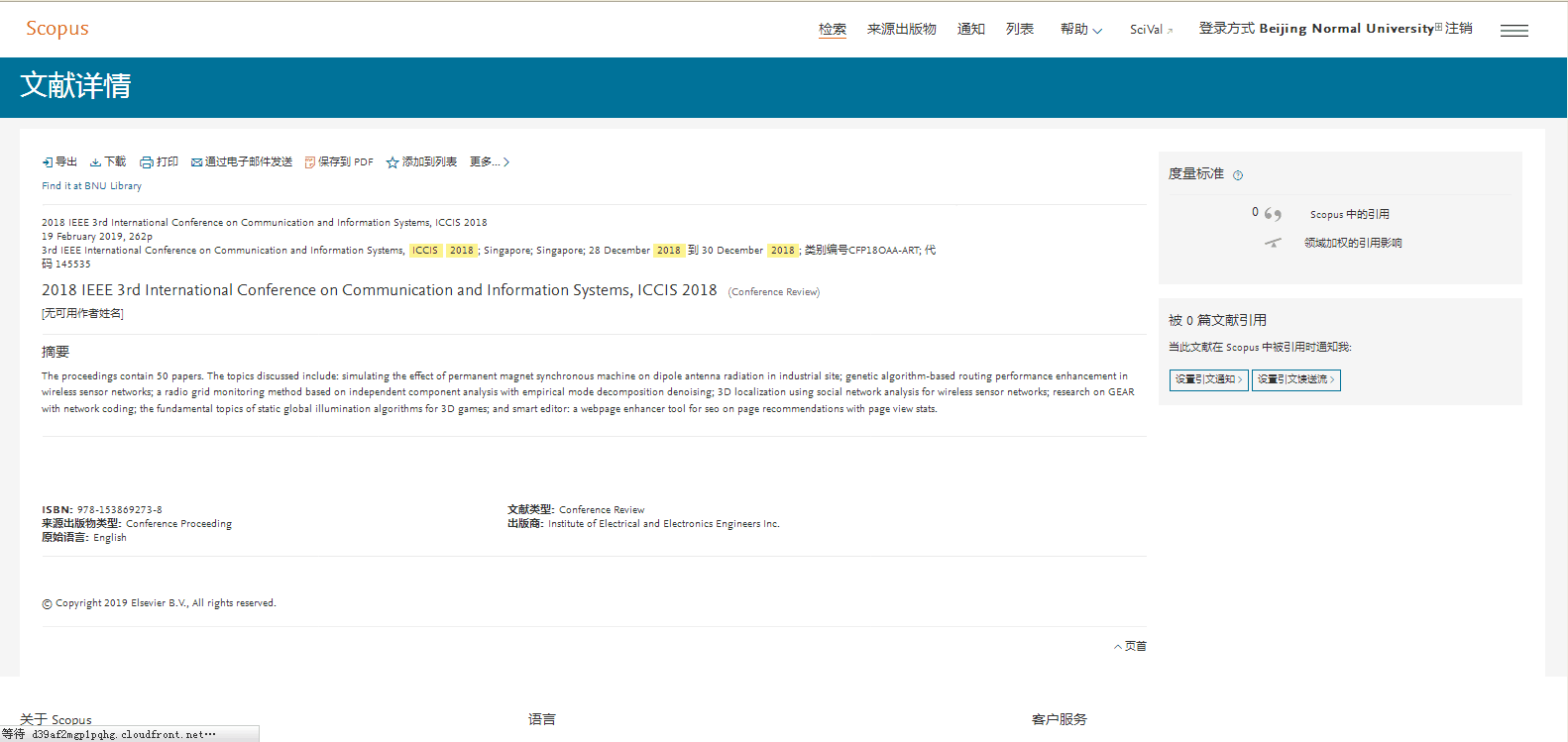Click 原始语言 English entry
Image resolution: width=1568 pixels, height=742 pixels.
click(x=84, y=538)
